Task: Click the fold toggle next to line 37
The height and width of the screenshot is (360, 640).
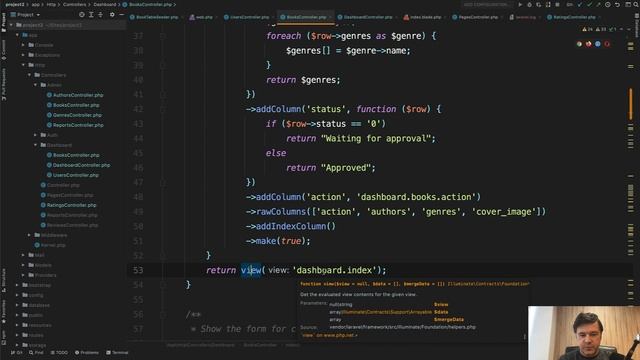Action: point(162,36)
